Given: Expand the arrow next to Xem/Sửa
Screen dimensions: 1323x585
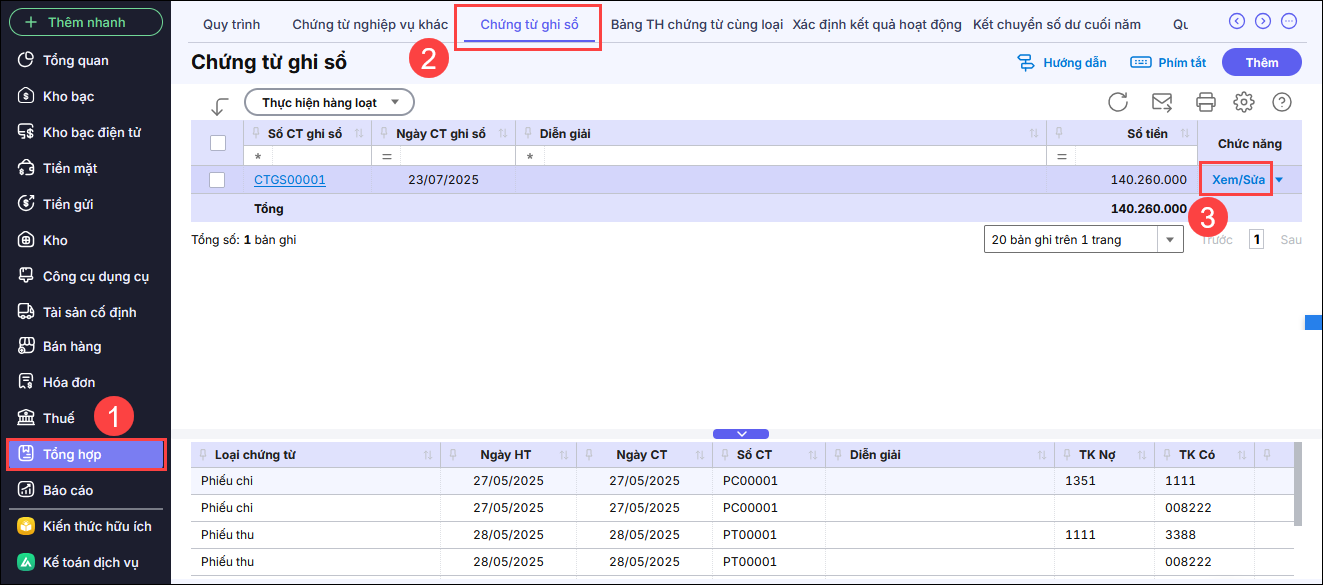Looking at the screenshot, I should click(1280, 180).
